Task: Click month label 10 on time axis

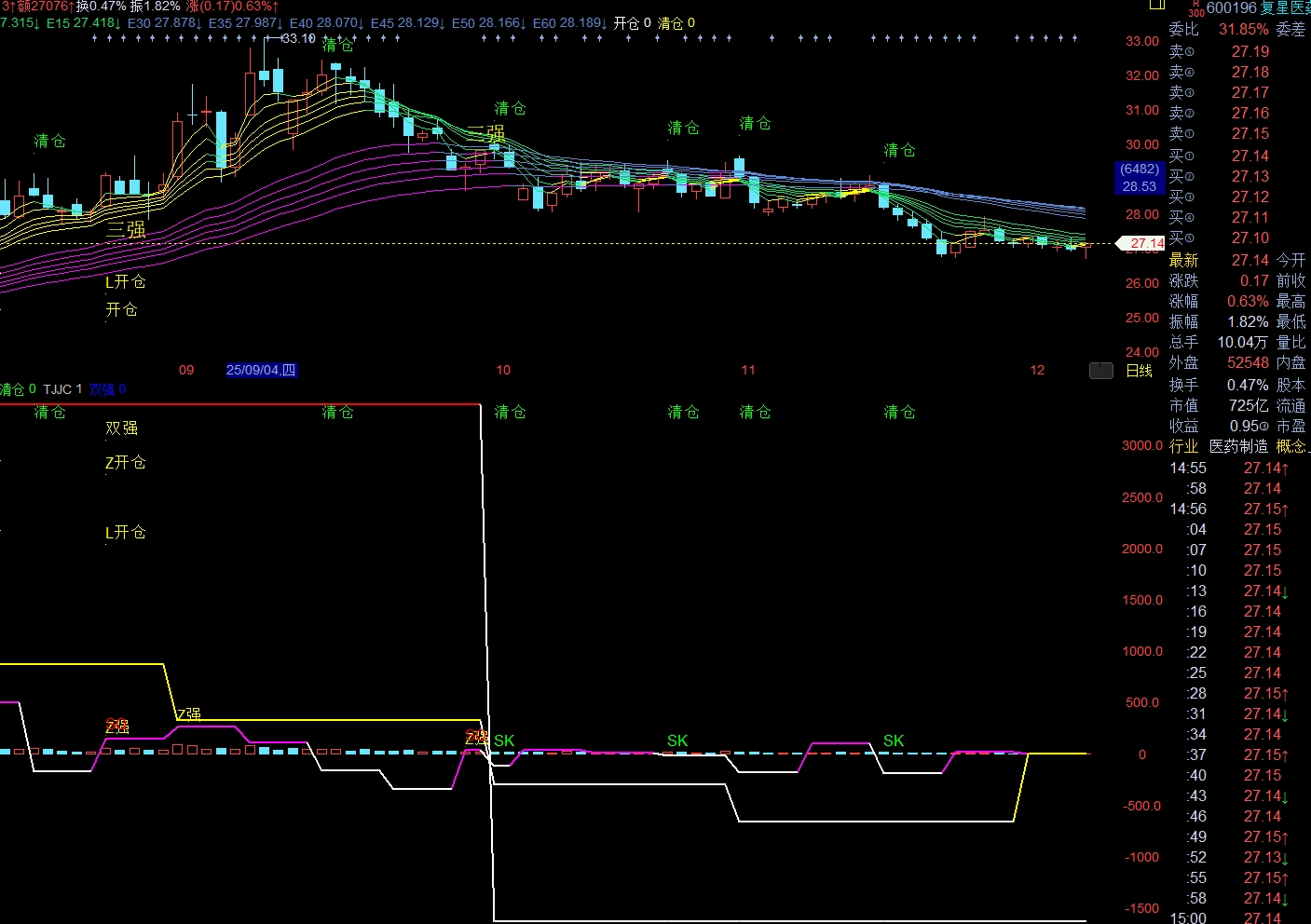Action: [x=503, y=370]
